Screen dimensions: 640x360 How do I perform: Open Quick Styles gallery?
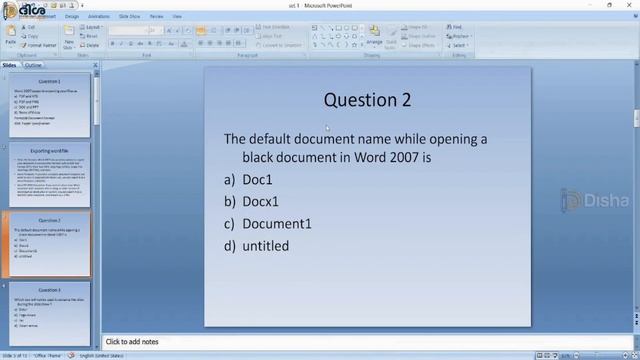tap(391, 38)
